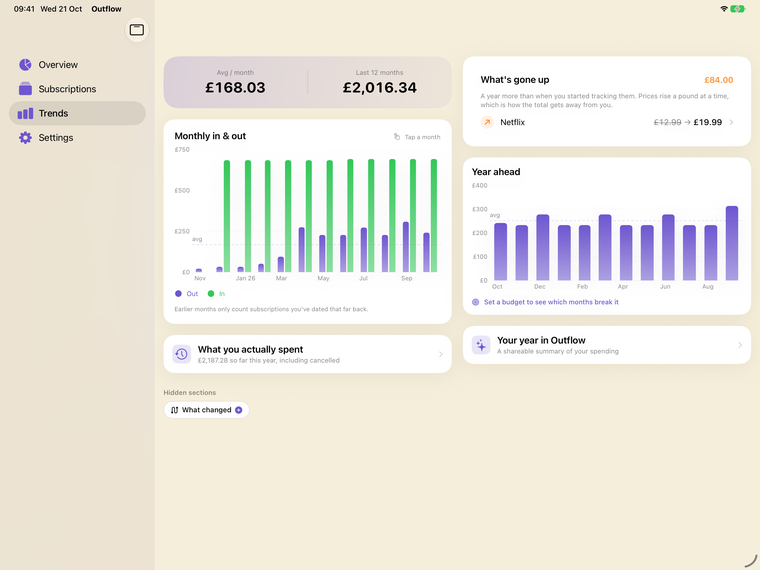The width and height of the screenshot is (760, 570).
Task: Click the plus icon on What changed chip
Action: [x=238, y=410]
